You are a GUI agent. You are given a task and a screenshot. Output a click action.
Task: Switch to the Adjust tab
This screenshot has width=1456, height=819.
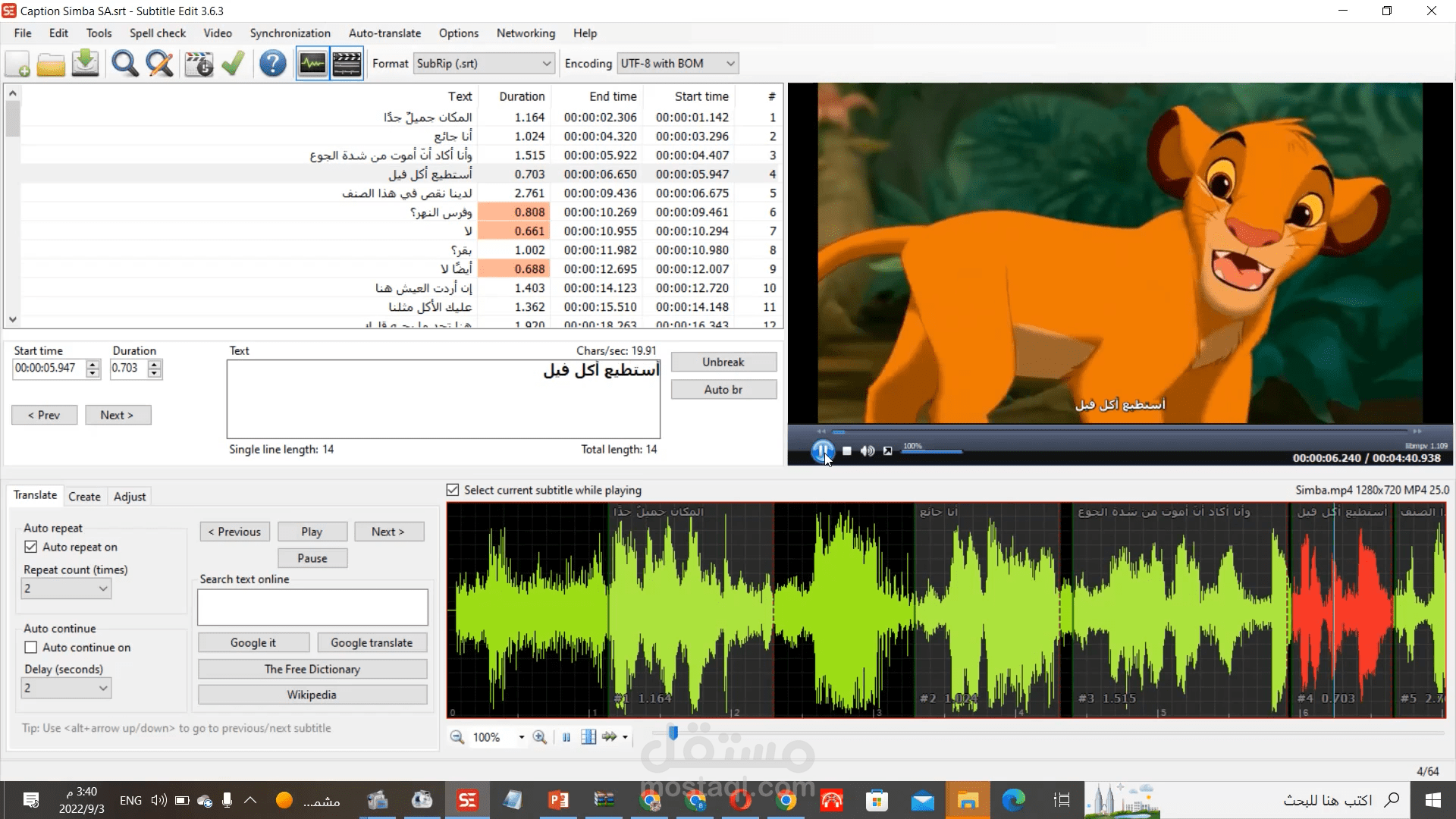130,497
